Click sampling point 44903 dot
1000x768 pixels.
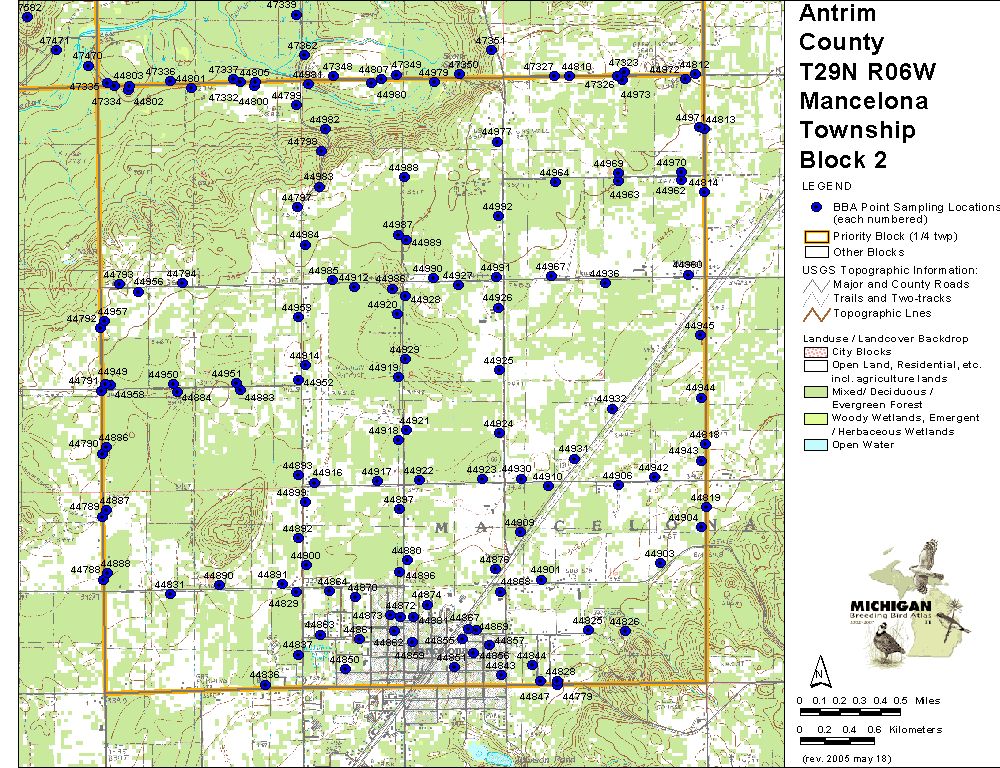tap(660, 563)
